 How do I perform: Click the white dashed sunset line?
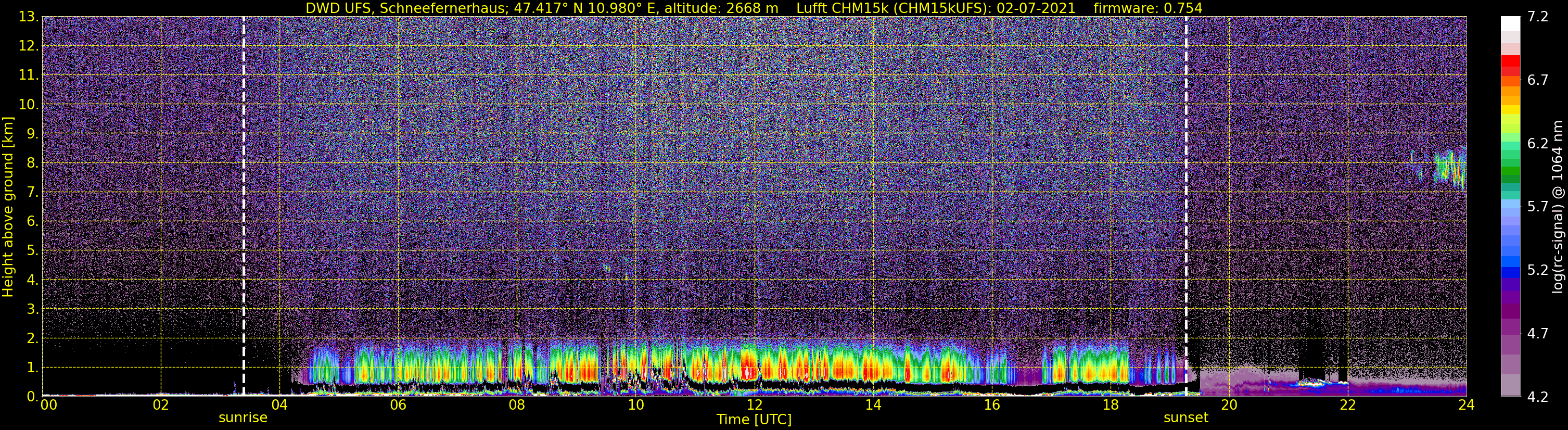coord(1185,206)
